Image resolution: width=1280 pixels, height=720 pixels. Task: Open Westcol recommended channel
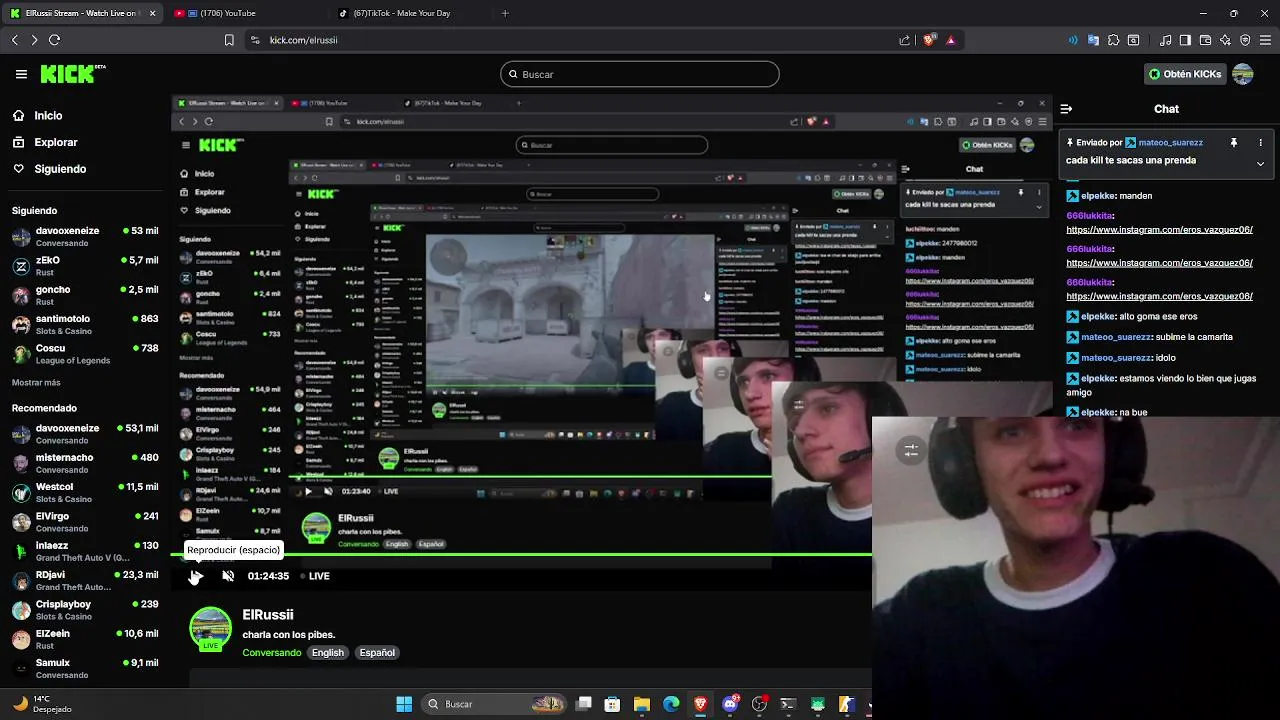point(85,492)
